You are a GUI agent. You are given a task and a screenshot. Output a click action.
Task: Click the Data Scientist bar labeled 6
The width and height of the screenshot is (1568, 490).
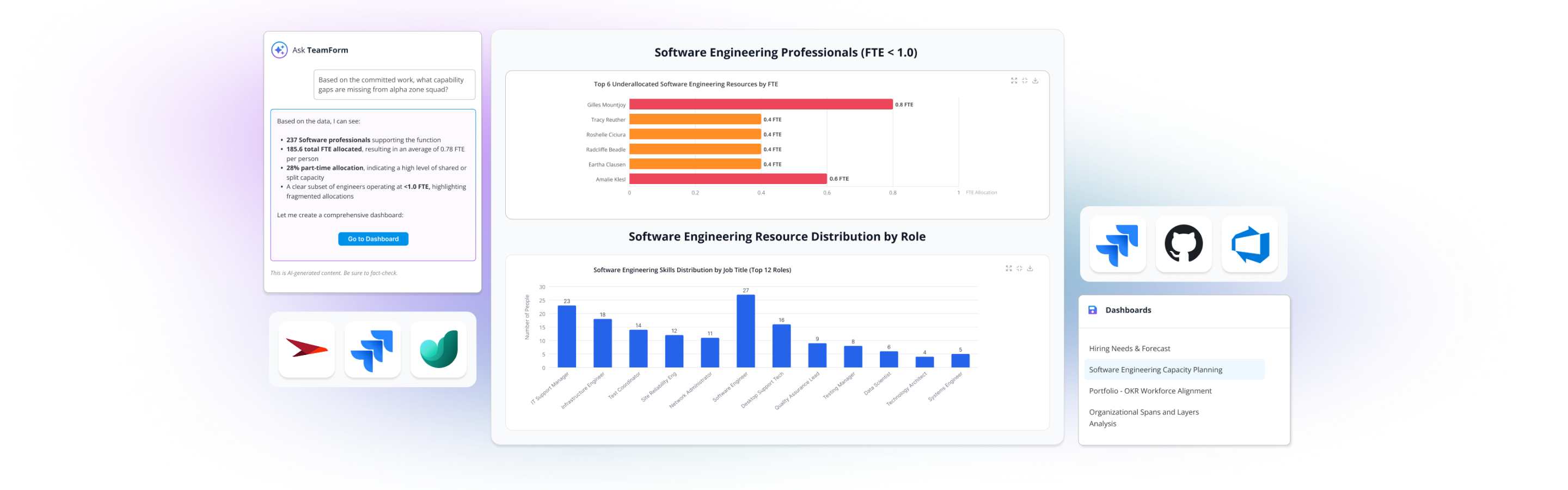(889, 360)
